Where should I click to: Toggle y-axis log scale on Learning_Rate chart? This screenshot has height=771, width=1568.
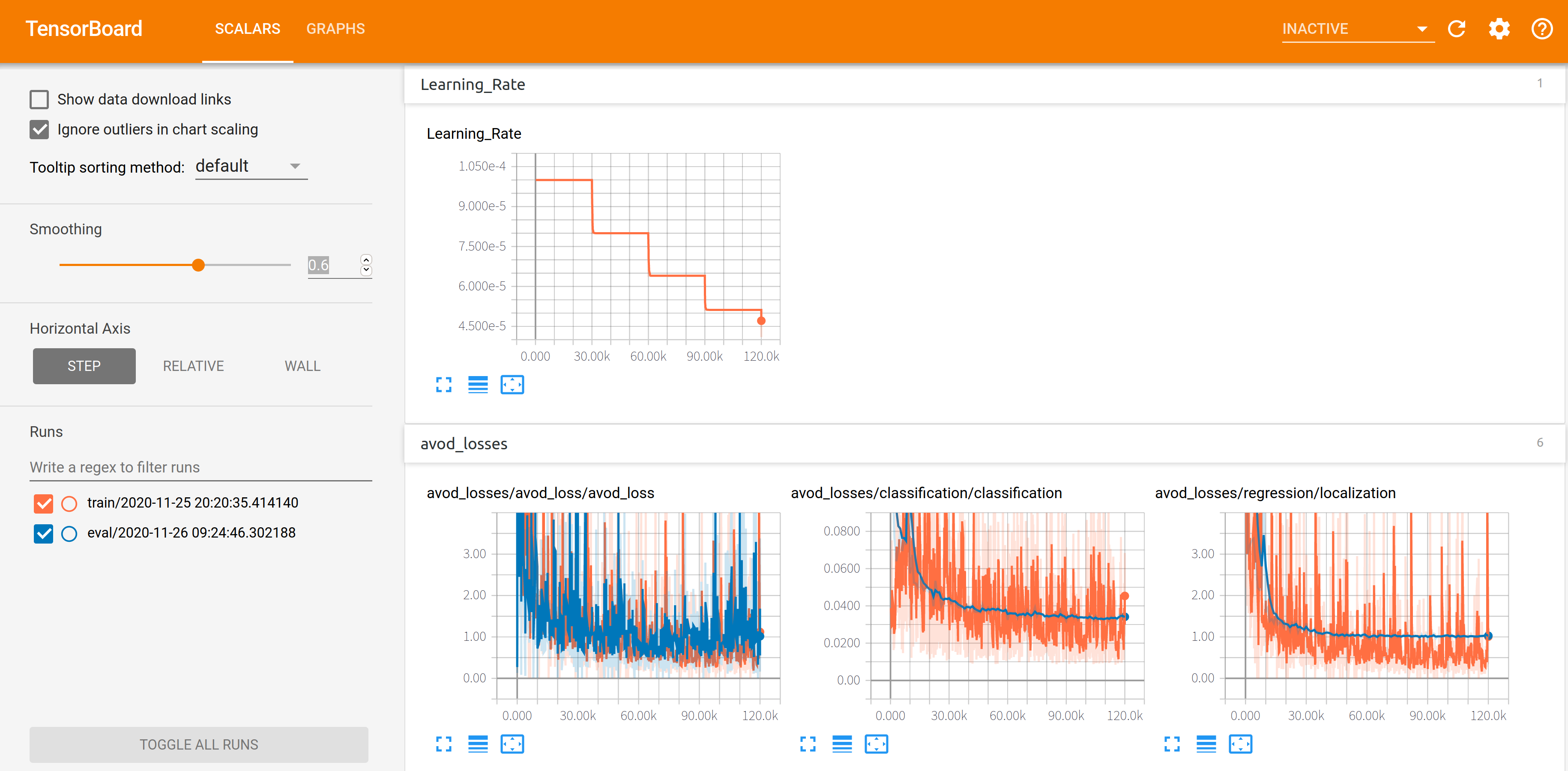[x=478, y=385]
